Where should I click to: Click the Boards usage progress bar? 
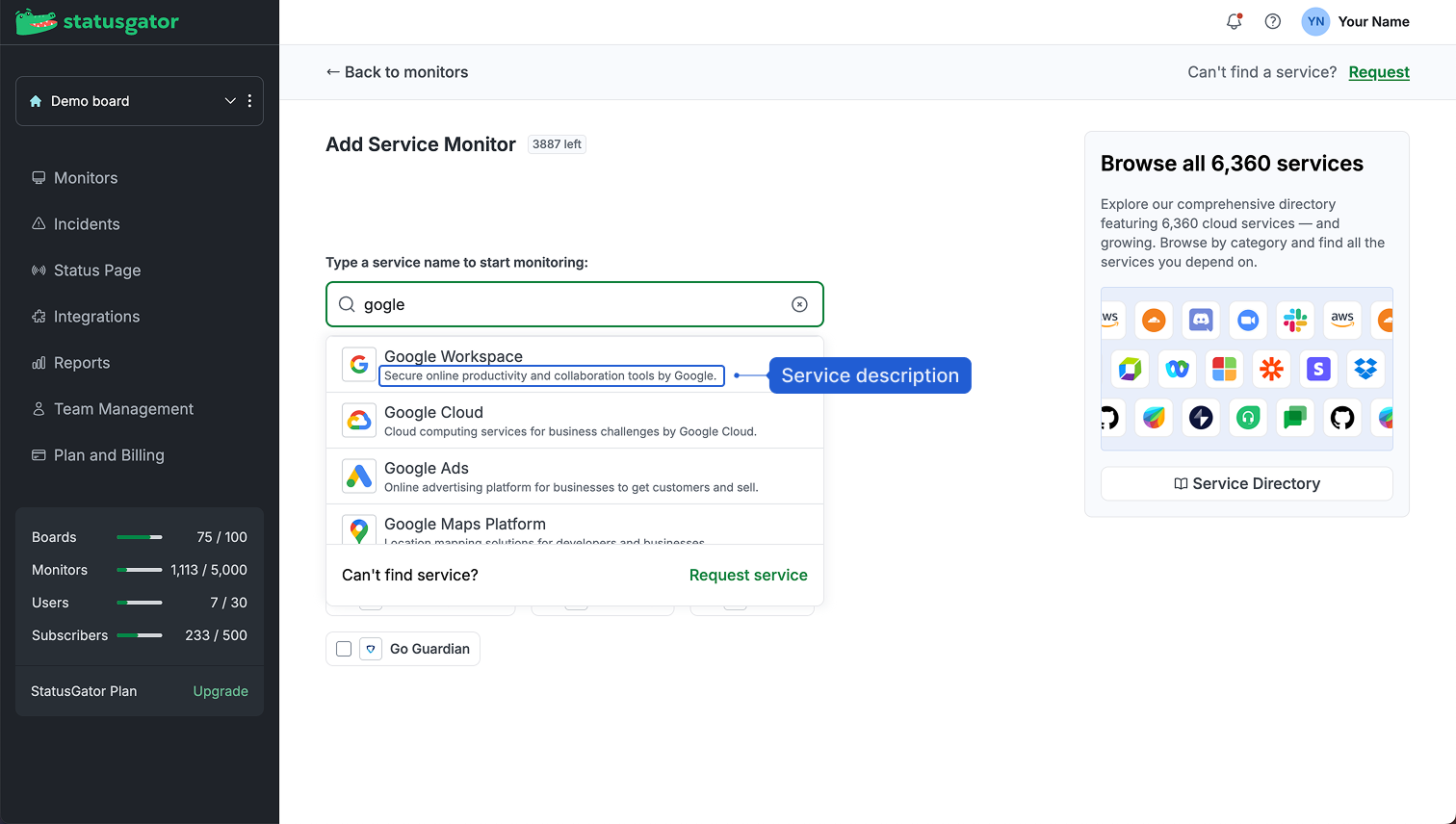pos(140,537)
